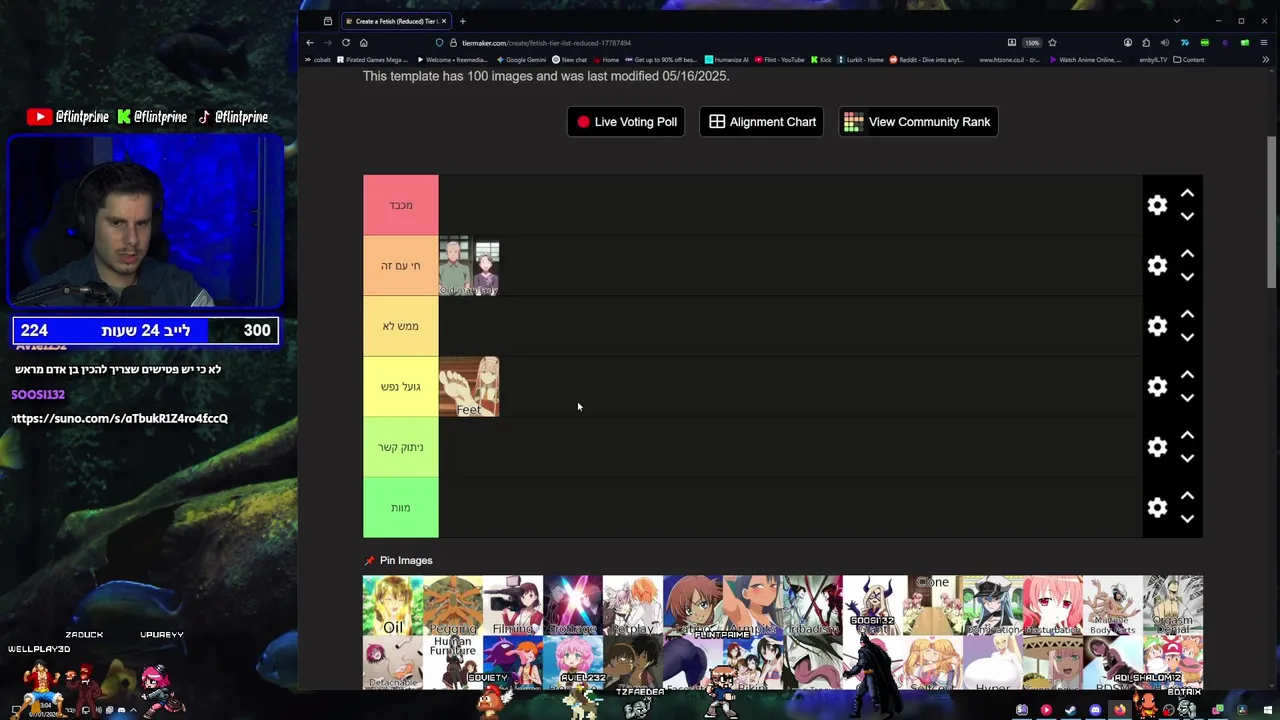View Community Rank

[x=918, y=122]
